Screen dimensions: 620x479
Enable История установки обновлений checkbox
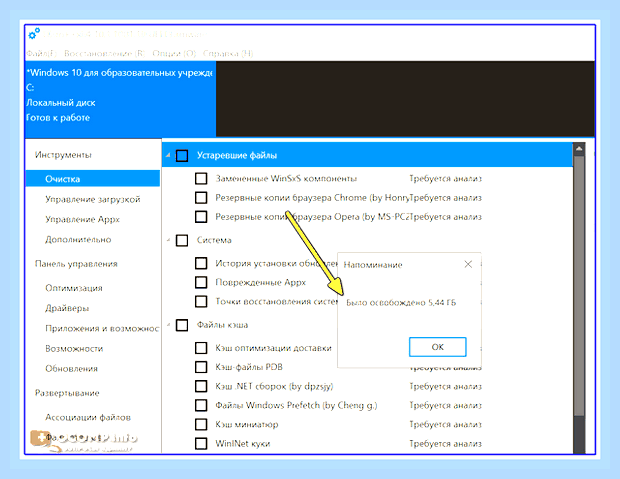point(201,263)
